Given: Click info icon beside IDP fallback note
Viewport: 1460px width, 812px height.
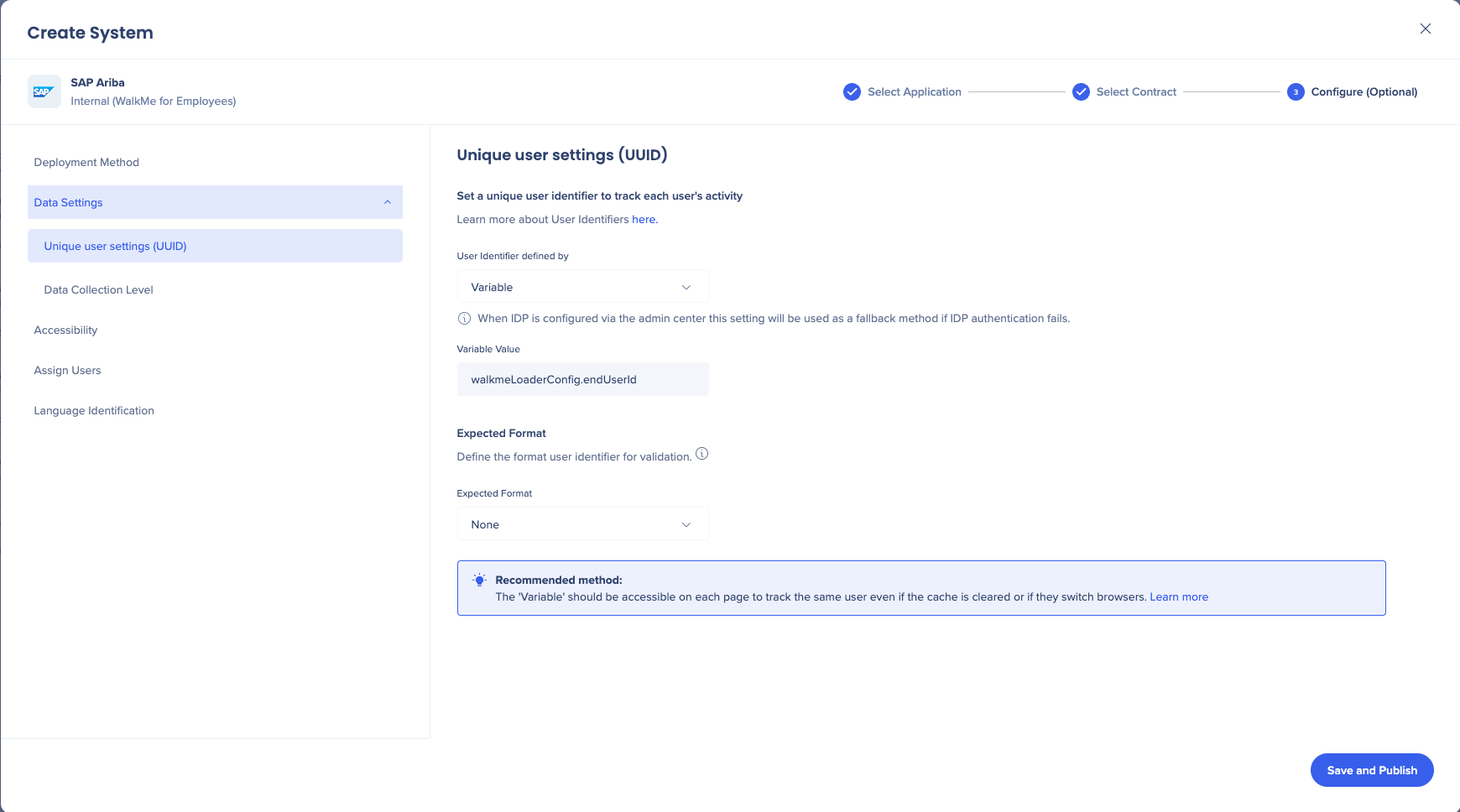Looking at the screenshot, I should (464, 319).
